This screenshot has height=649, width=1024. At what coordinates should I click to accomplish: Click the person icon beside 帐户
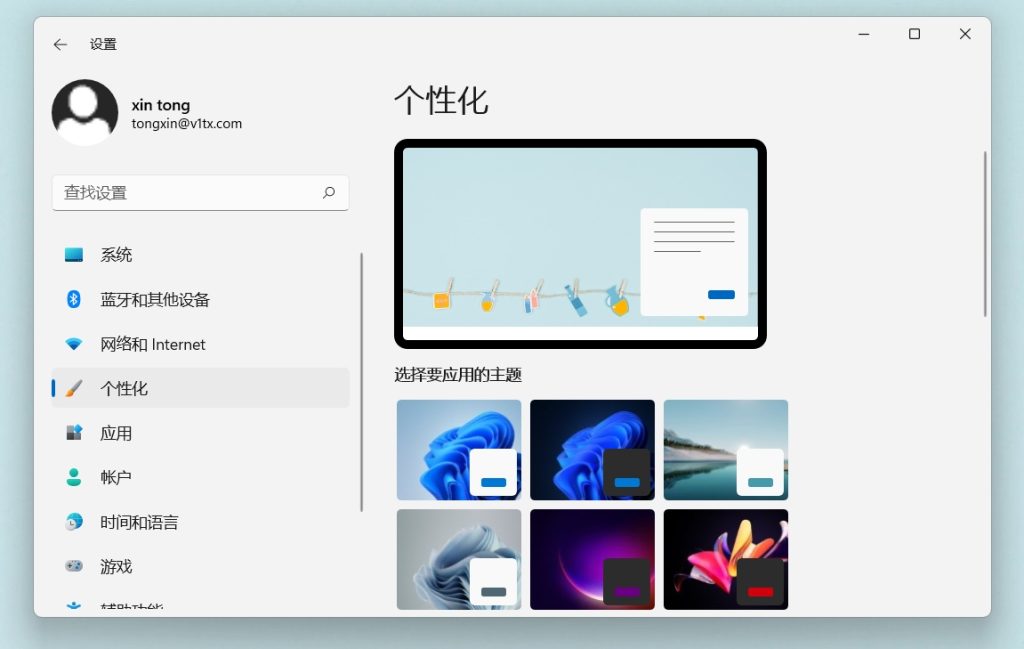pyautogui.click(x=74, y=477)
